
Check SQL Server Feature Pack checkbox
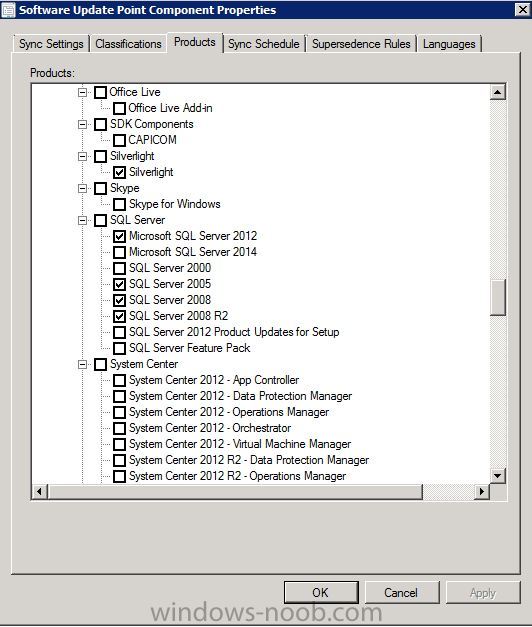point(119,348)
